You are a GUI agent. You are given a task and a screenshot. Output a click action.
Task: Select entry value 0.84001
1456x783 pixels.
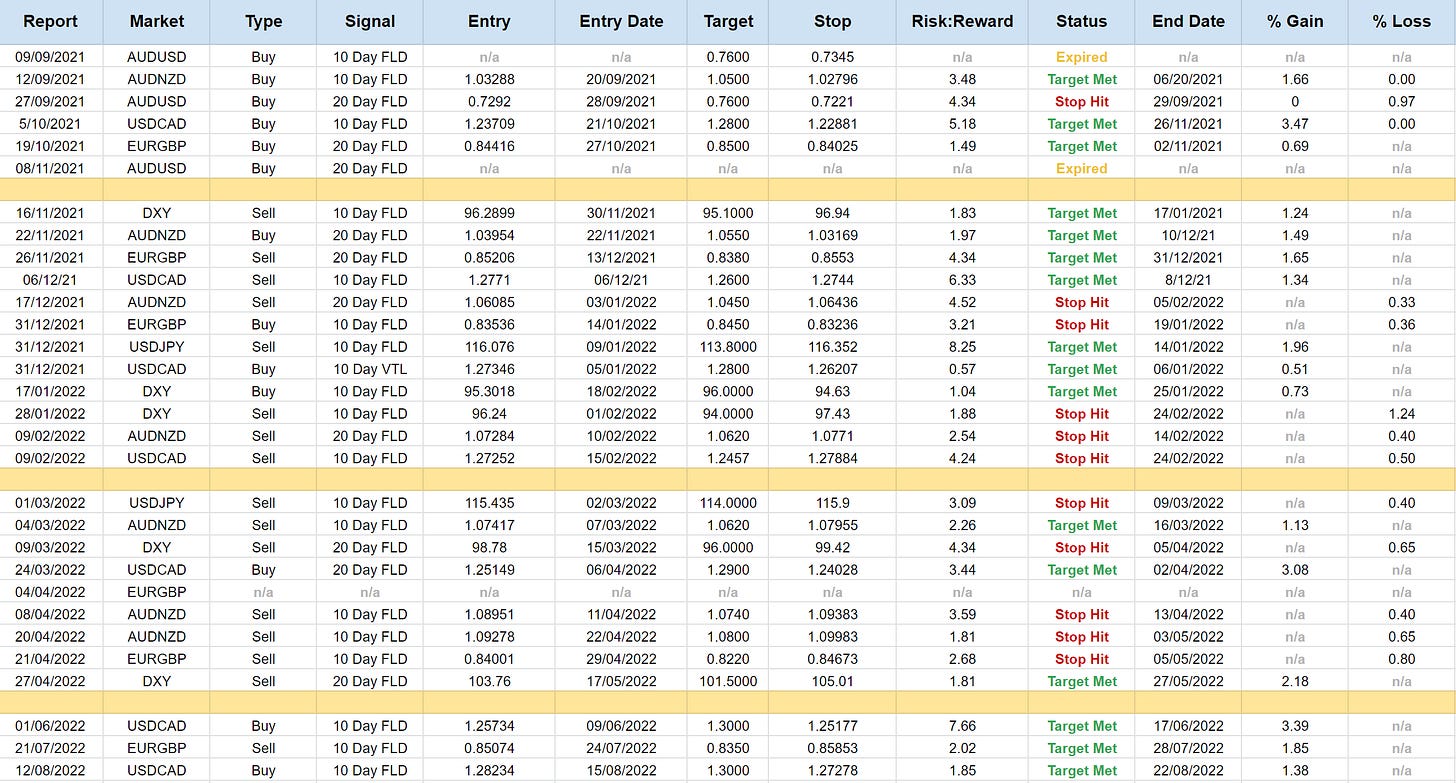tap(489, 659)
